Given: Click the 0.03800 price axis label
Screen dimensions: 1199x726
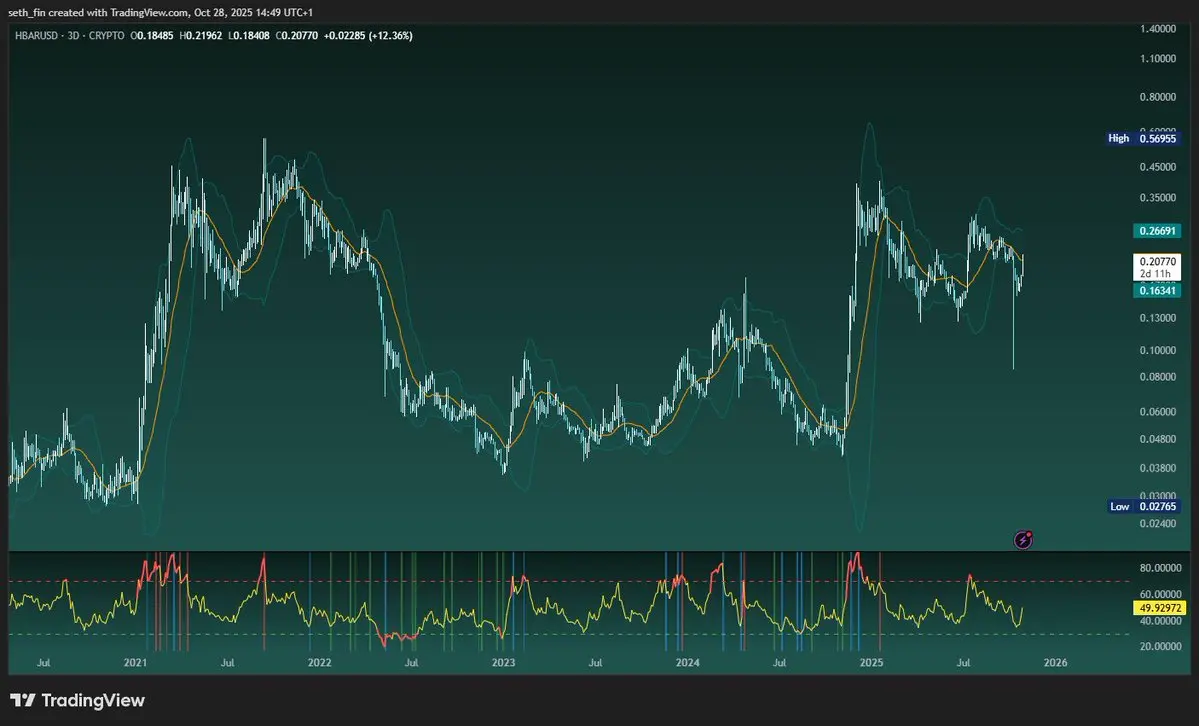Looking at the screenshot, I should [1158, 468].
